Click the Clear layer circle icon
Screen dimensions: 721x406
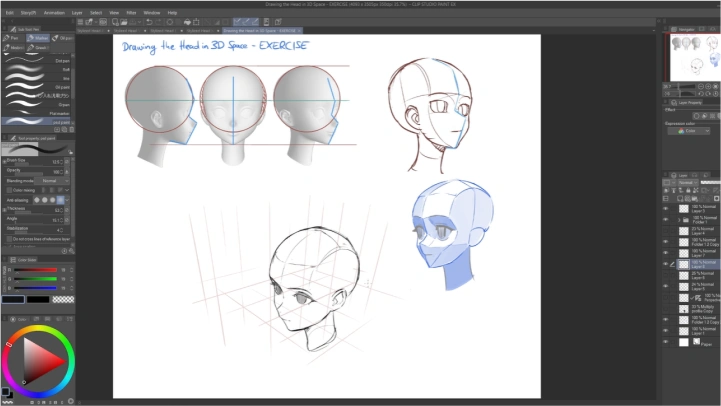tap(170, 22)
